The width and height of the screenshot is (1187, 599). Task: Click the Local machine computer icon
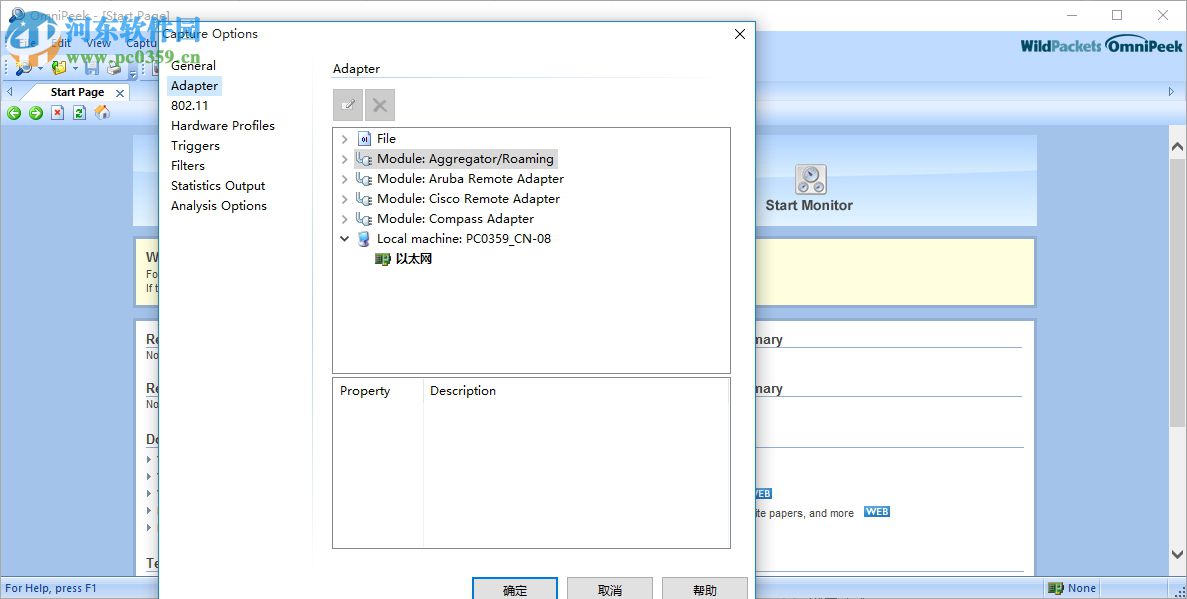[364, 239]
